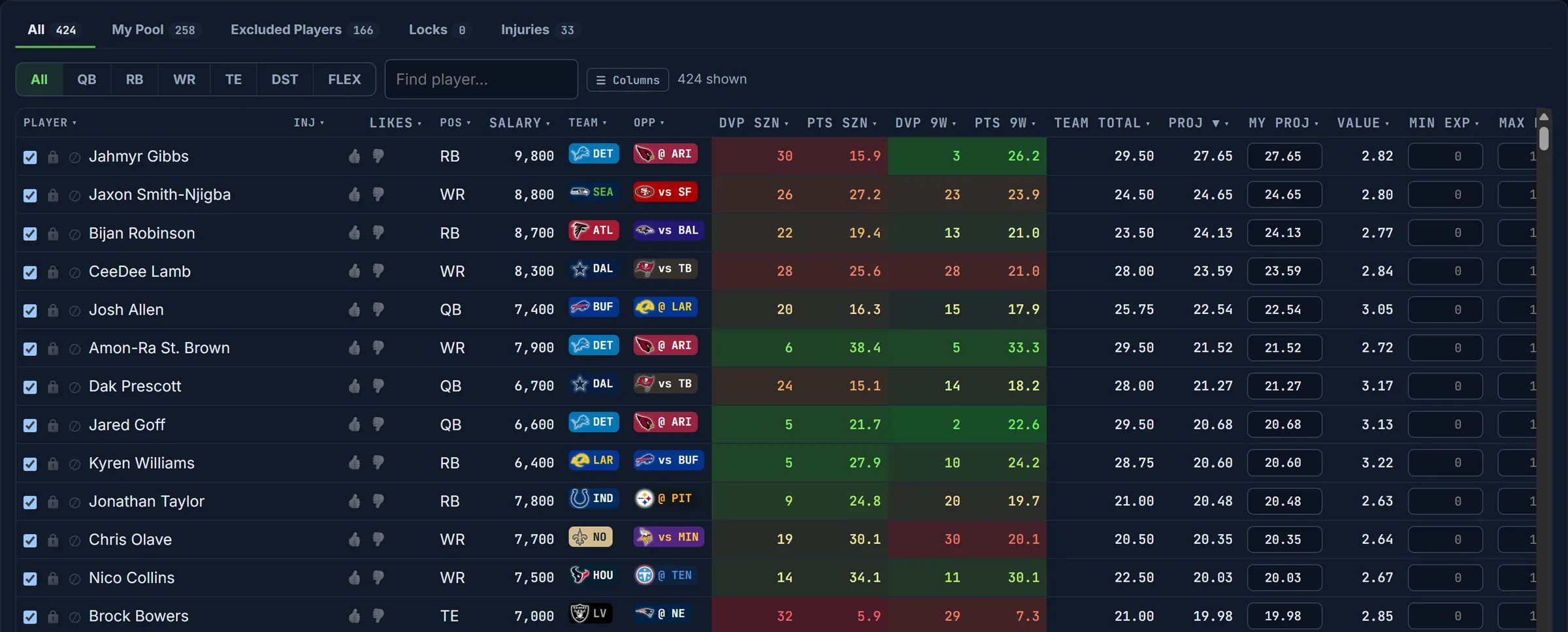Open the SALARY column header dropdown
Viewport: 1568px width, 632px height.
click(520, 123)
